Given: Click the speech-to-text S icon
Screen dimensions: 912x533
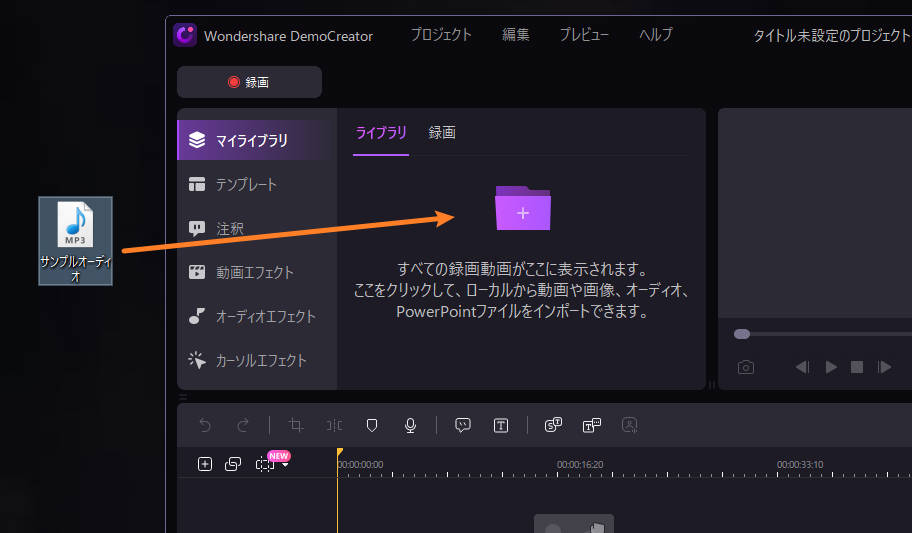Looking at the screenshot, I should (x=553, y=425).
